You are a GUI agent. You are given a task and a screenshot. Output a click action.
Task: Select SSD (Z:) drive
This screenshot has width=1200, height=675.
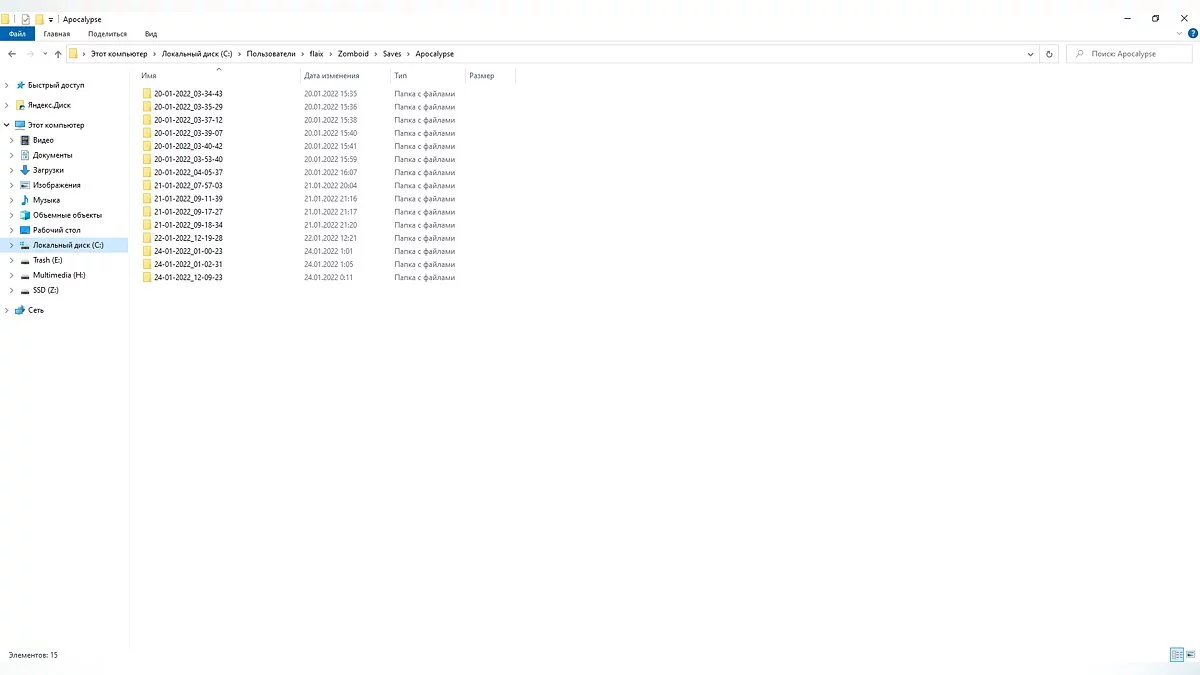(46, 290)
